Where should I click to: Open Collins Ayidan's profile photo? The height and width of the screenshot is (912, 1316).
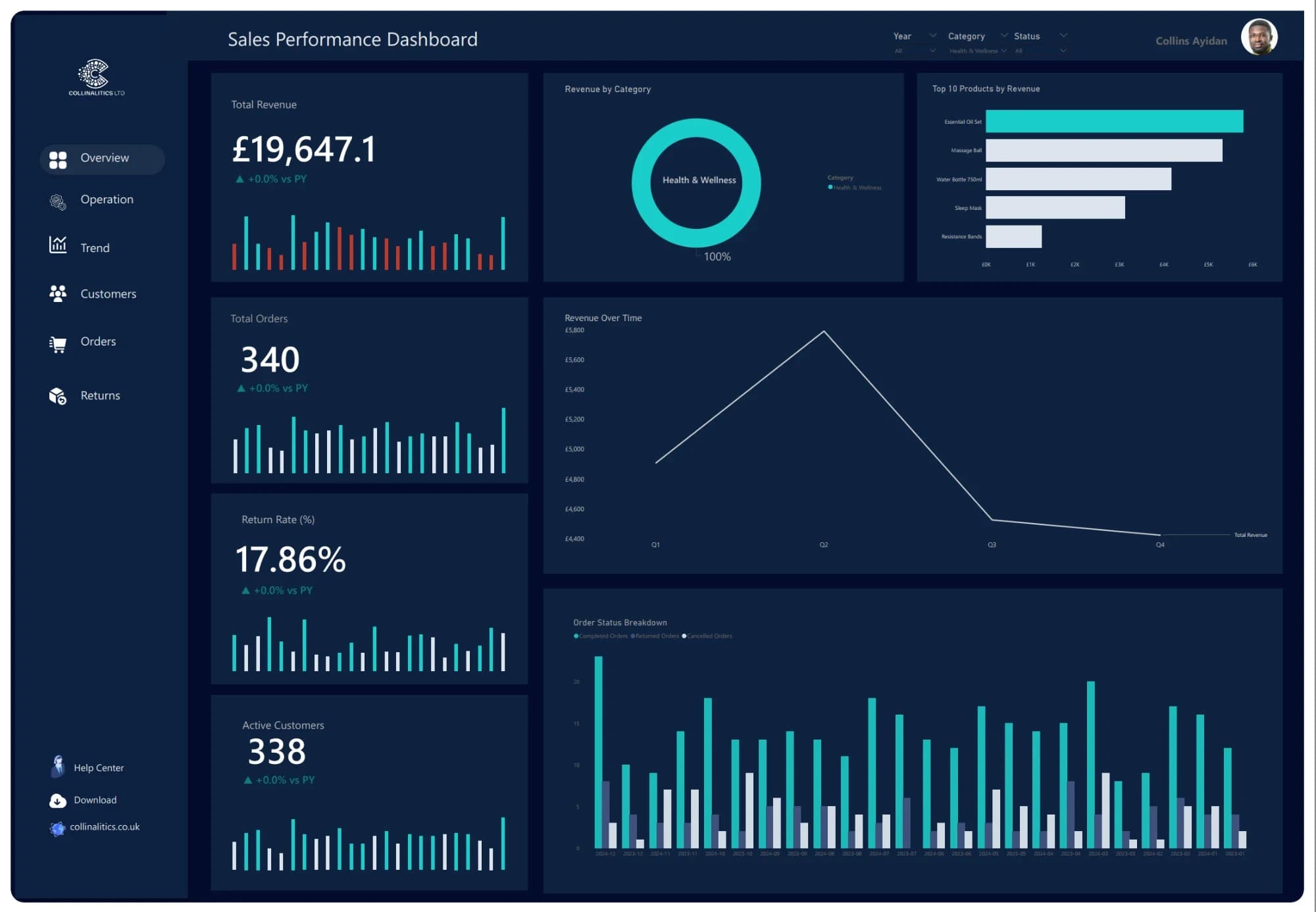(x=1259, y=37)
